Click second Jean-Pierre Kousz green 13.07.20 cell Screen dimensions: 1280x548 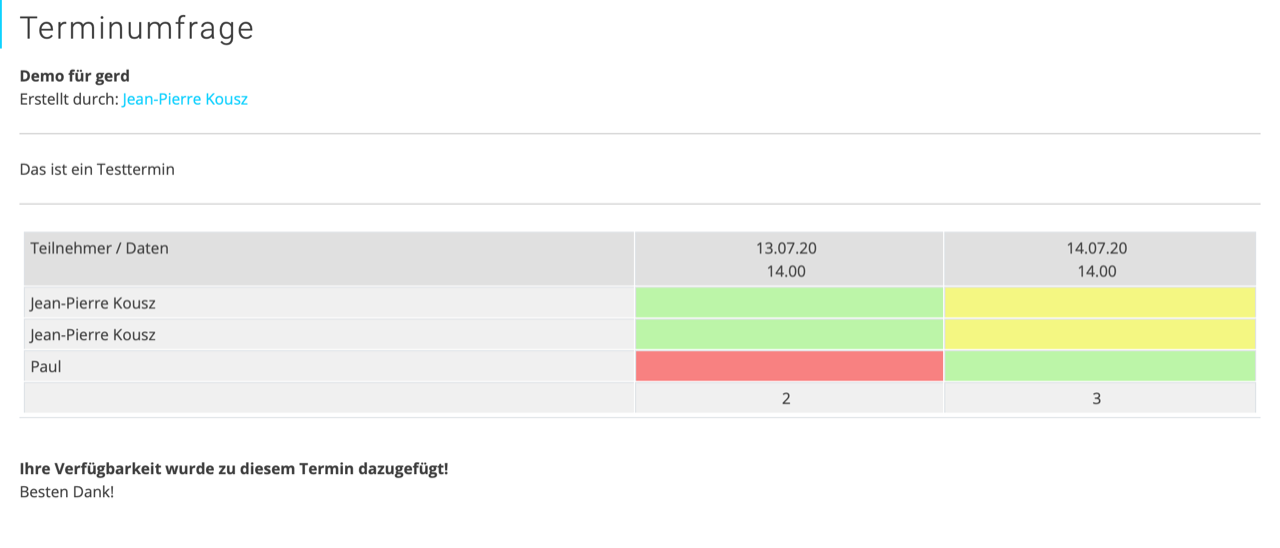789,335
